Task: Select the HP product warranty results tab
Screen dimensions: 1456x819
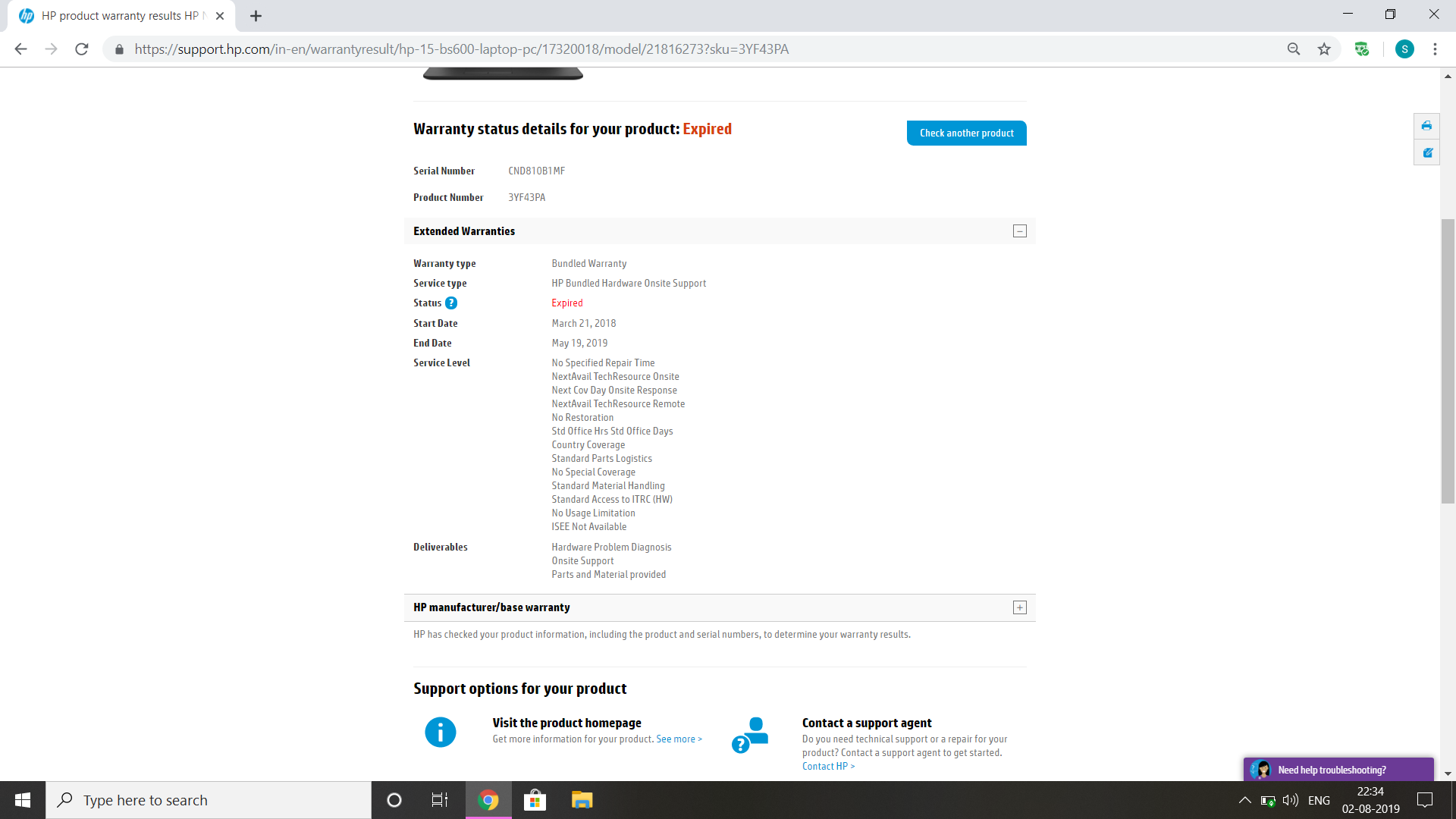Action: (x=114, y=15)
